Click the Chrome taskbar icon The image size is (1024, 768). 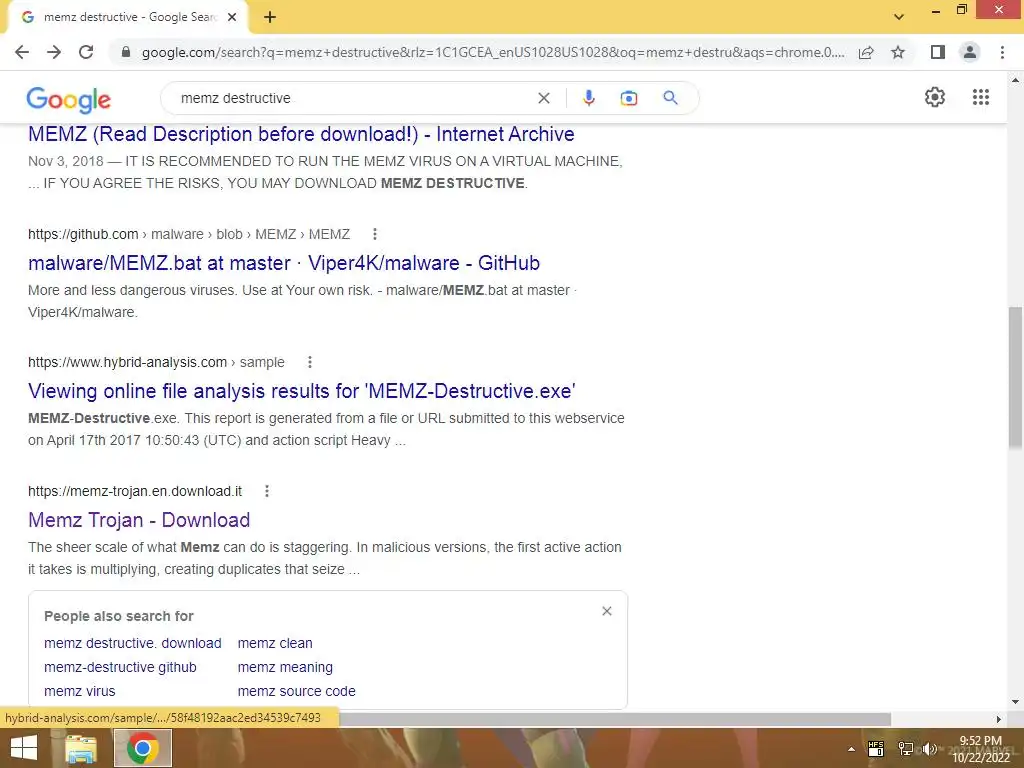pos(143,748)
